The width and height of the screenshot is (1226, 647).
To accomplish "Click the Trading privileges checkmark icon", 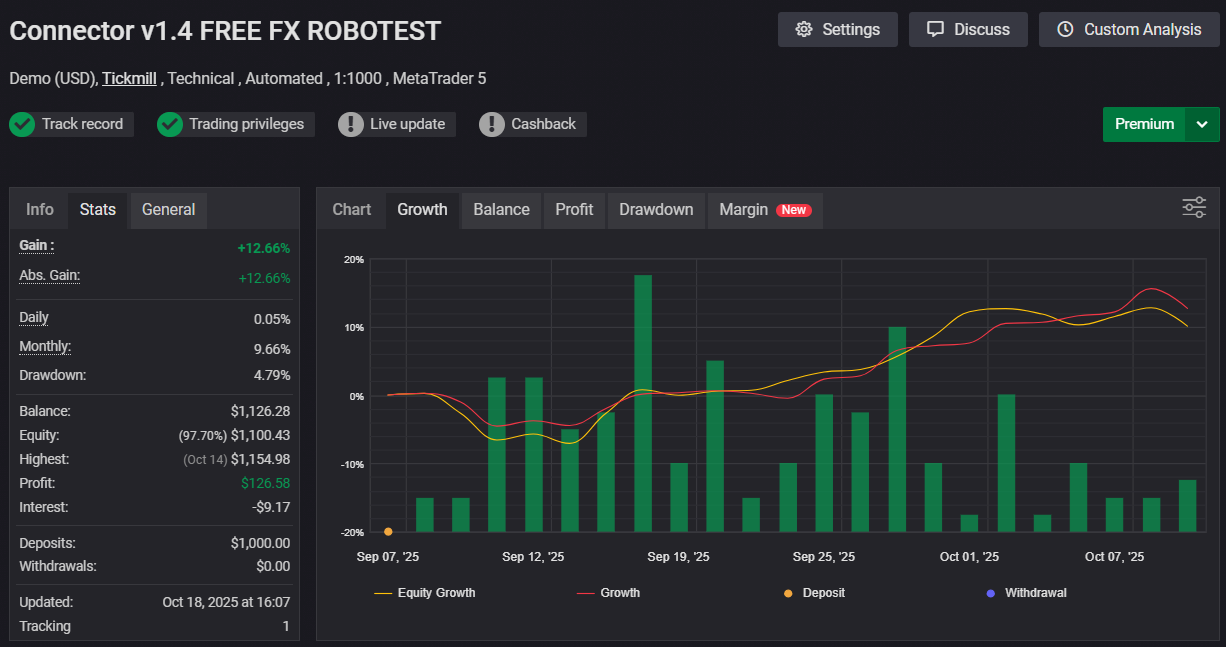I will 169,125.
